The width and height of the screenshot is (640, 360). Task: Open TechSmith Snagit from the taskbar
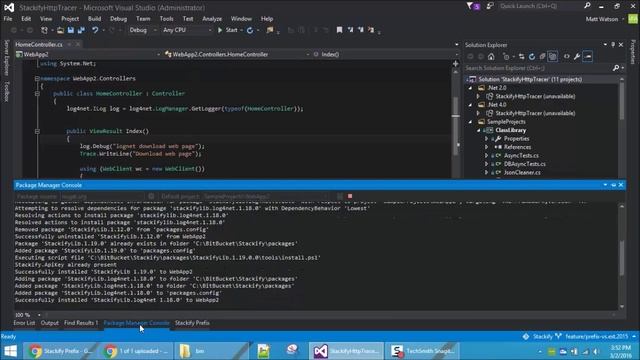pyautogui.click(x=423, y=351)
